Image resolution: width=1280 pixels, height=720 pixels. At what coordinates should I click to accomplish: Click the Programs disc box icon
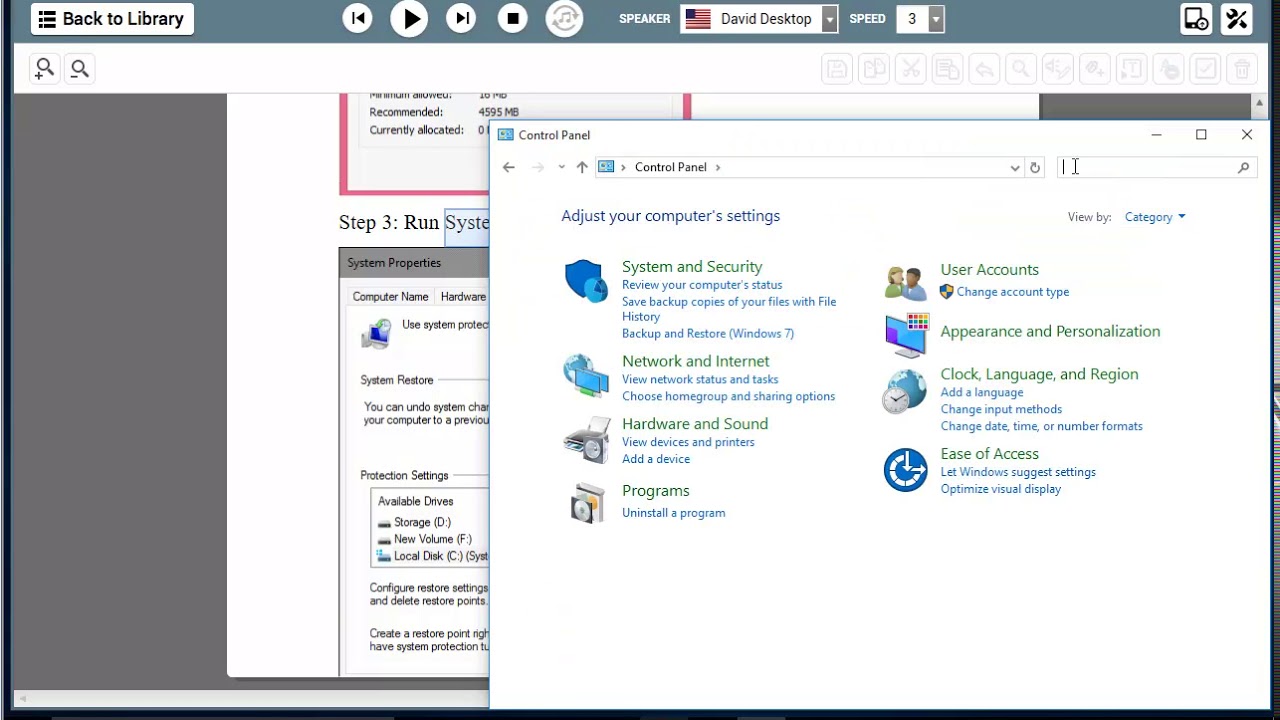tap(588, 503)
